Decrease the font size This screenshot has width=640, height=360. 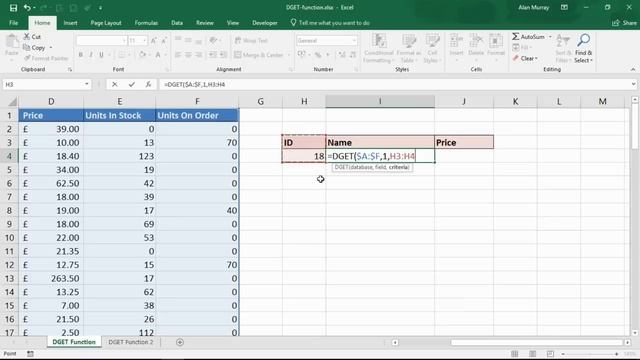[x=164, y=40]
